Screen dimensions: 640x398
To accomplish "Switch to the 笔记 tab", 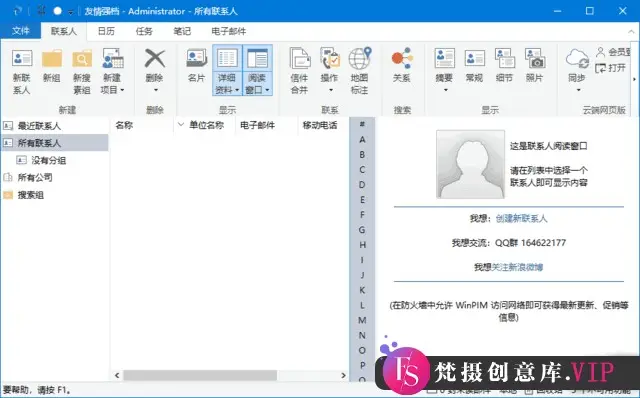I will click(x=182, y=31).
